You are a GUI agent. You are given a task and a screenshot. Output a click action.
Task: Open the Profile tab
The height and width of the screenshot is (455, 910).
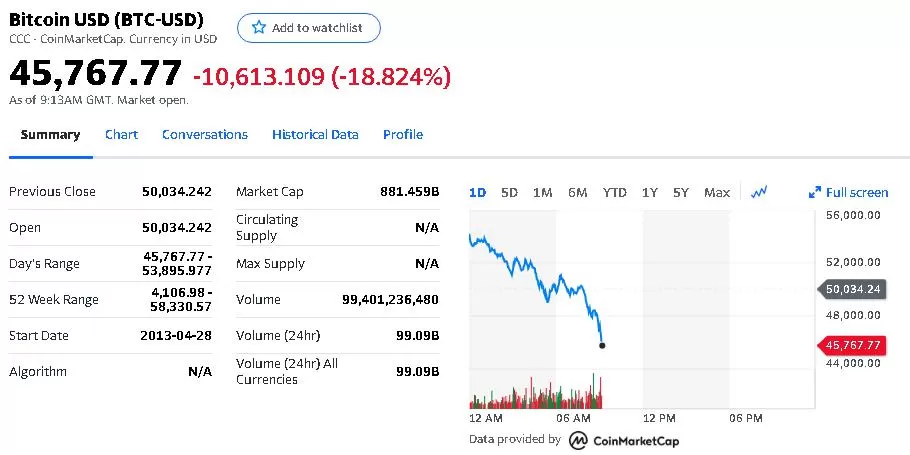(x=403, y=135)
